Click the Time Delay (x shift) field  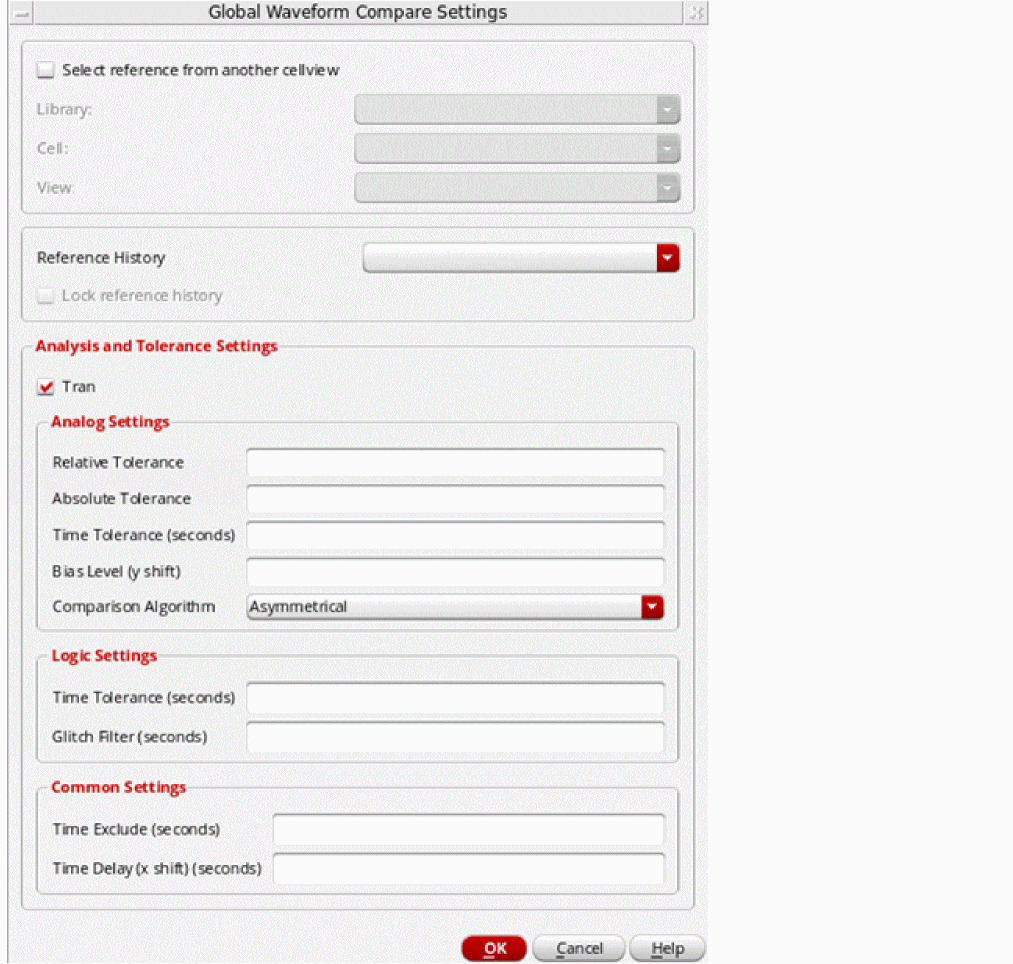468,869
